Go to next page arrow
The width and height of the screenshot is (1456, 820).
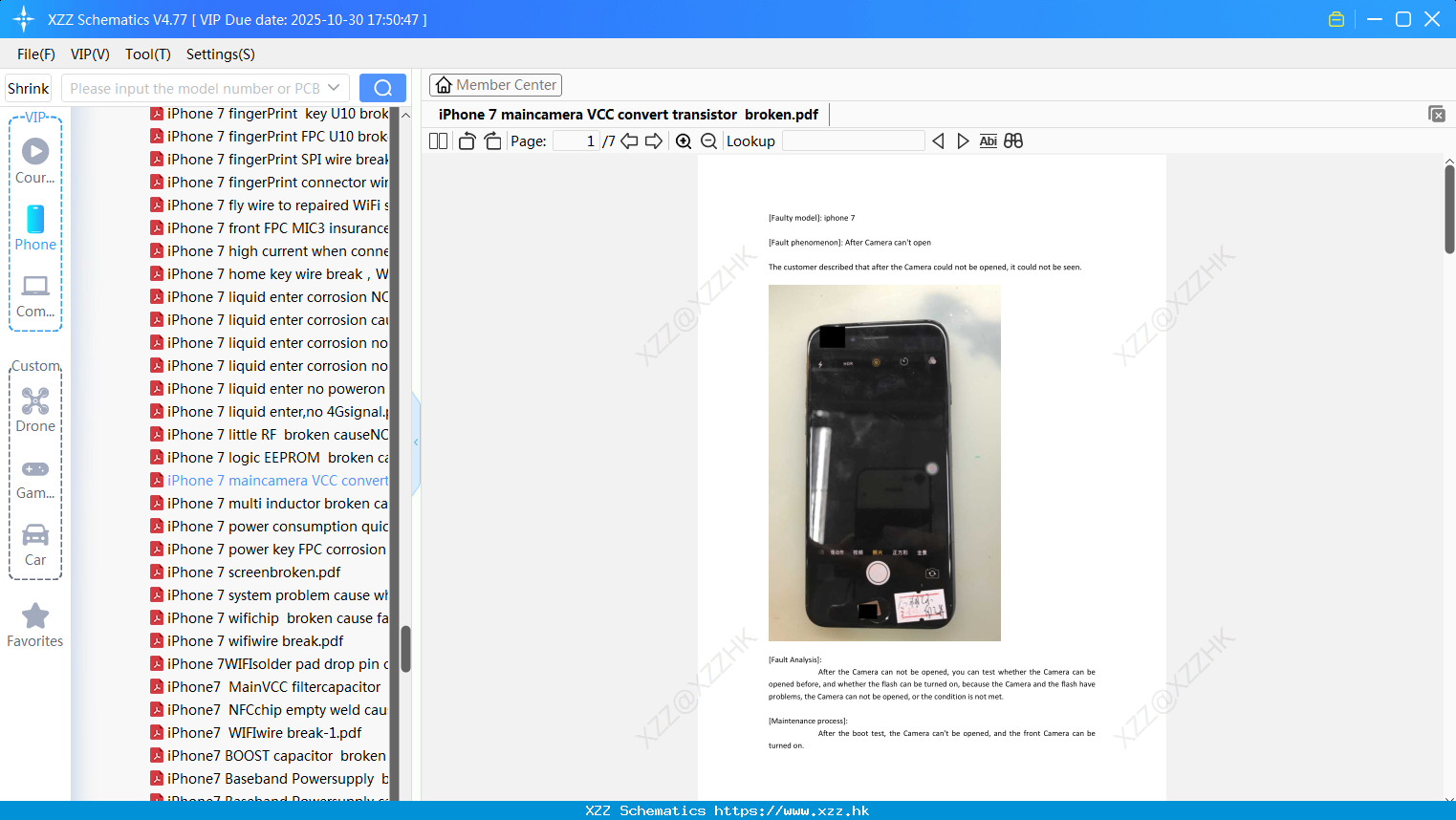pyautogui.click(x=654, y=141)
